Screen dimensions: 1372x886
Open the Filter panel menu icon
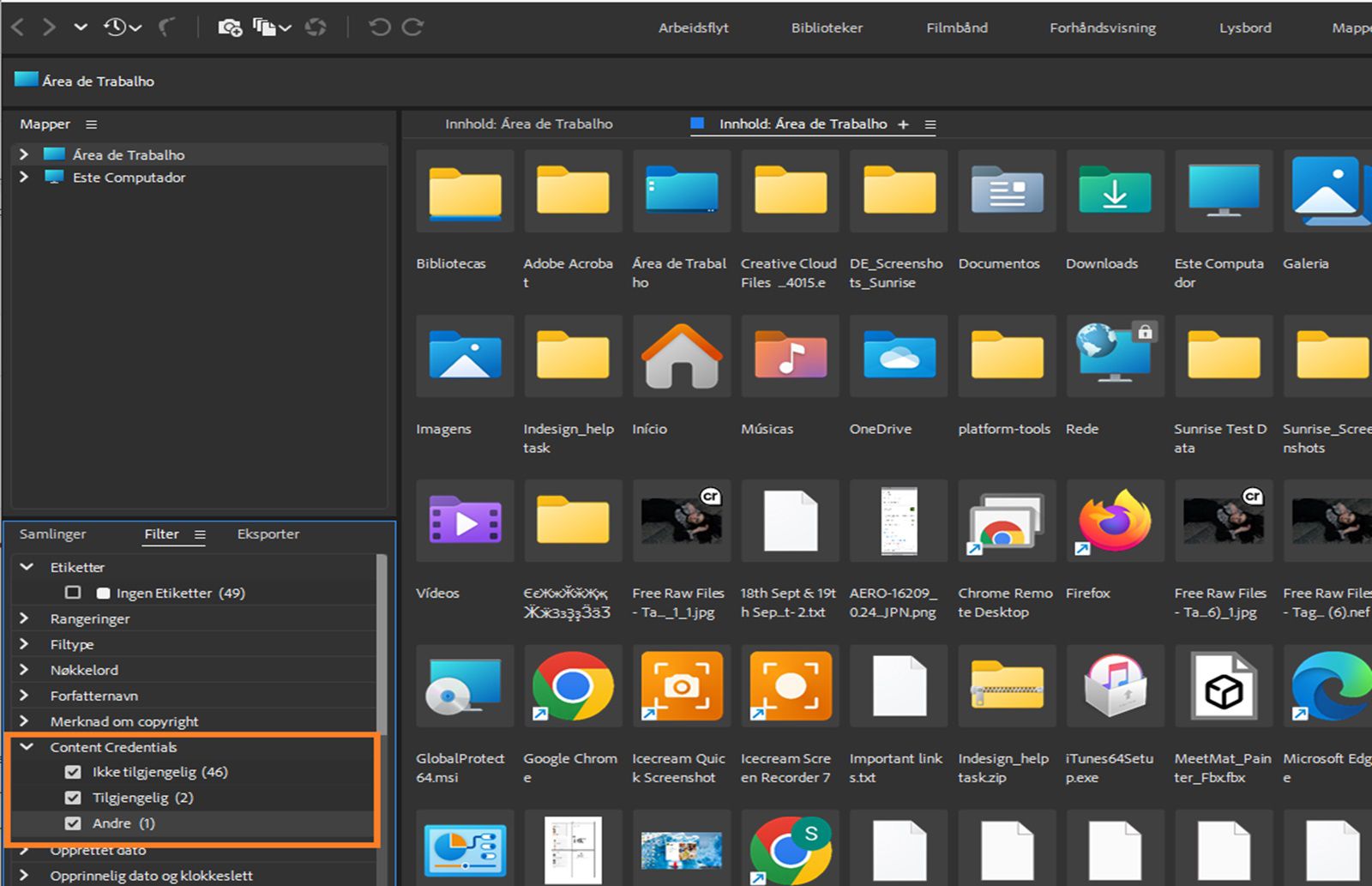(x=200, y=534)
